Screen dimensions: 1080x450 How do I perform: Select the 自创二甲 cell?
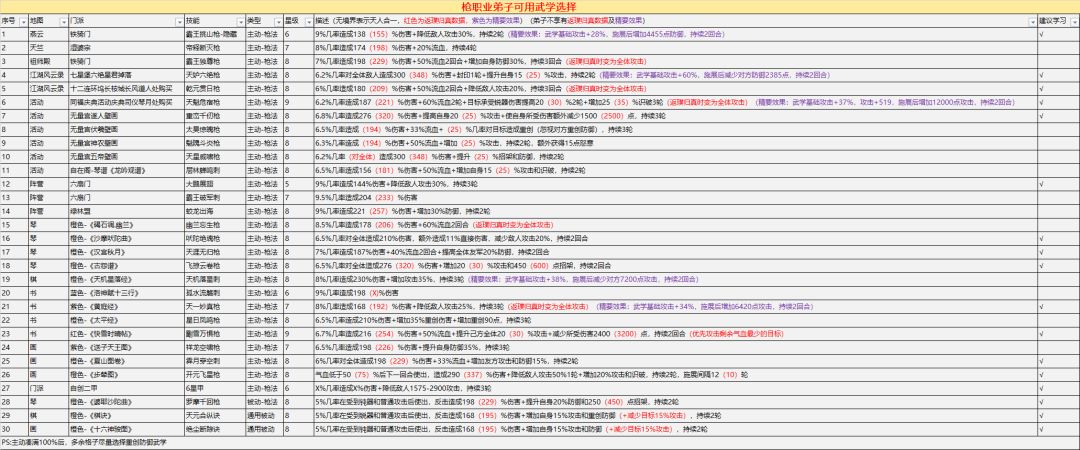126,389
